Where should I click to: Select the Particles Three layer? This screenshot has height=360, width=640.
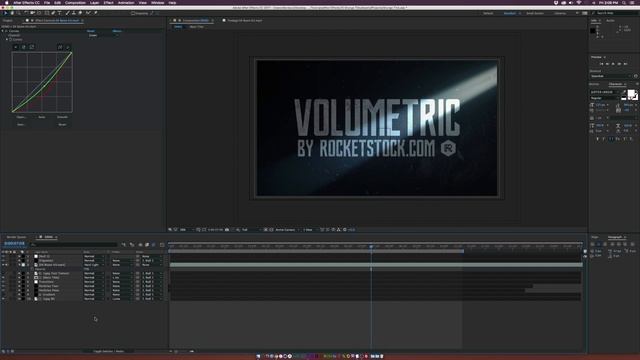click(x=49, y=291)
